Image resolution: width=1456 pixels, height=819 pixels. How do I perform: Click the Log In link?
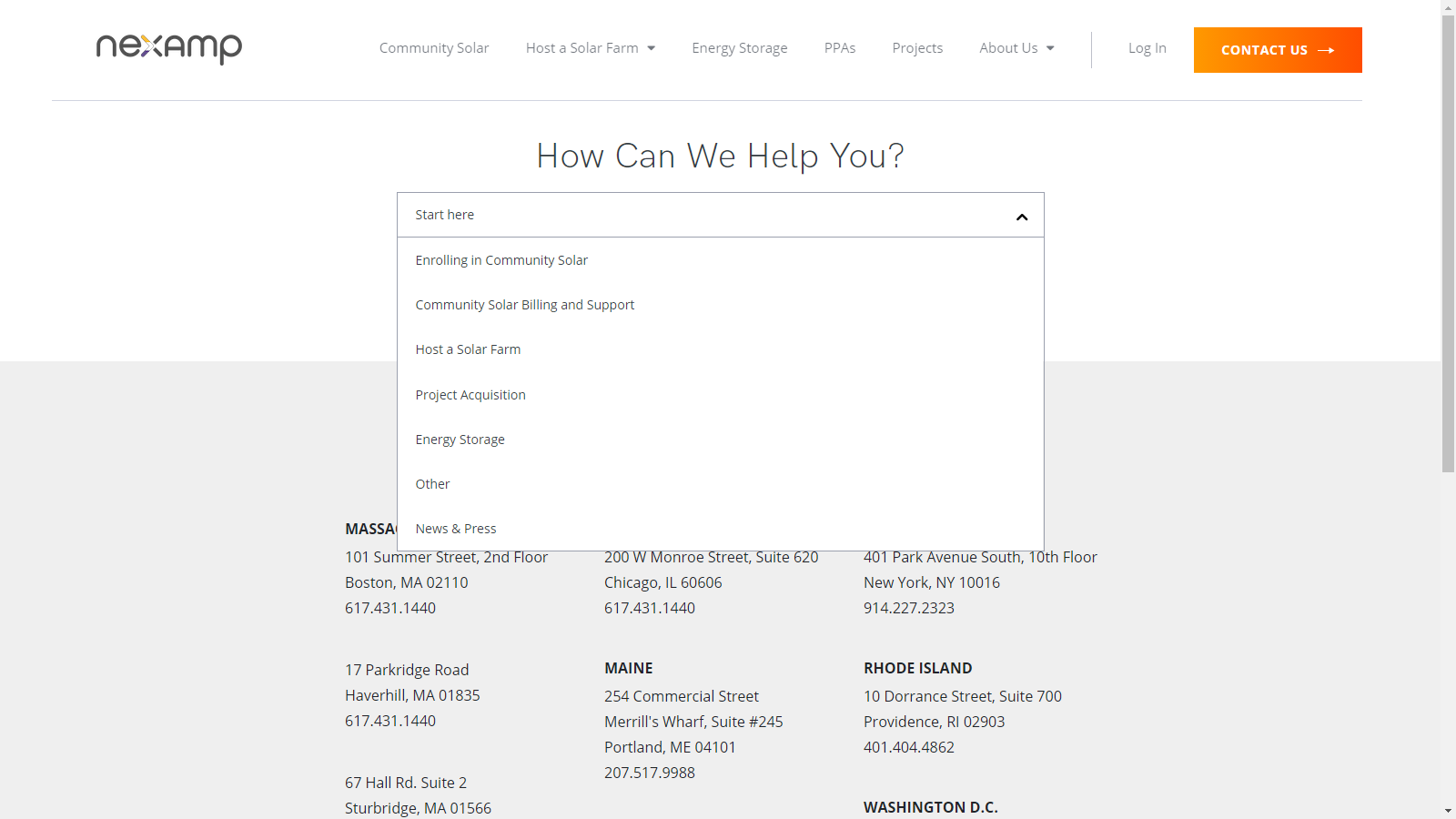click(1148, 48)
